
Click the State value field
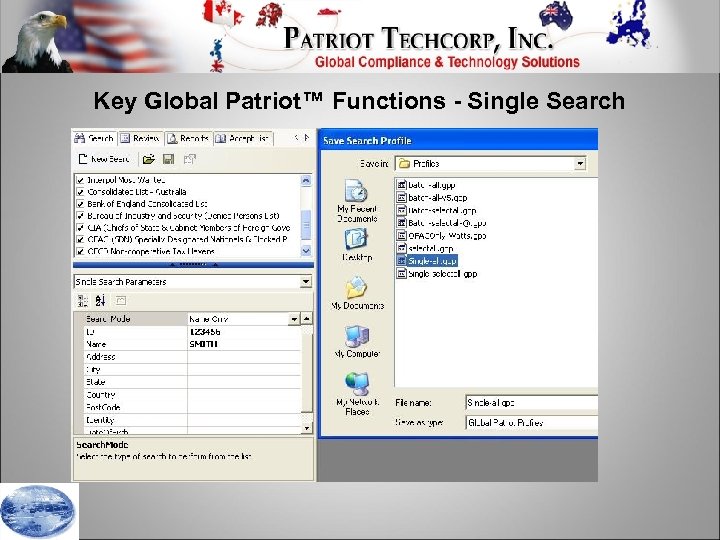(244, 382)
